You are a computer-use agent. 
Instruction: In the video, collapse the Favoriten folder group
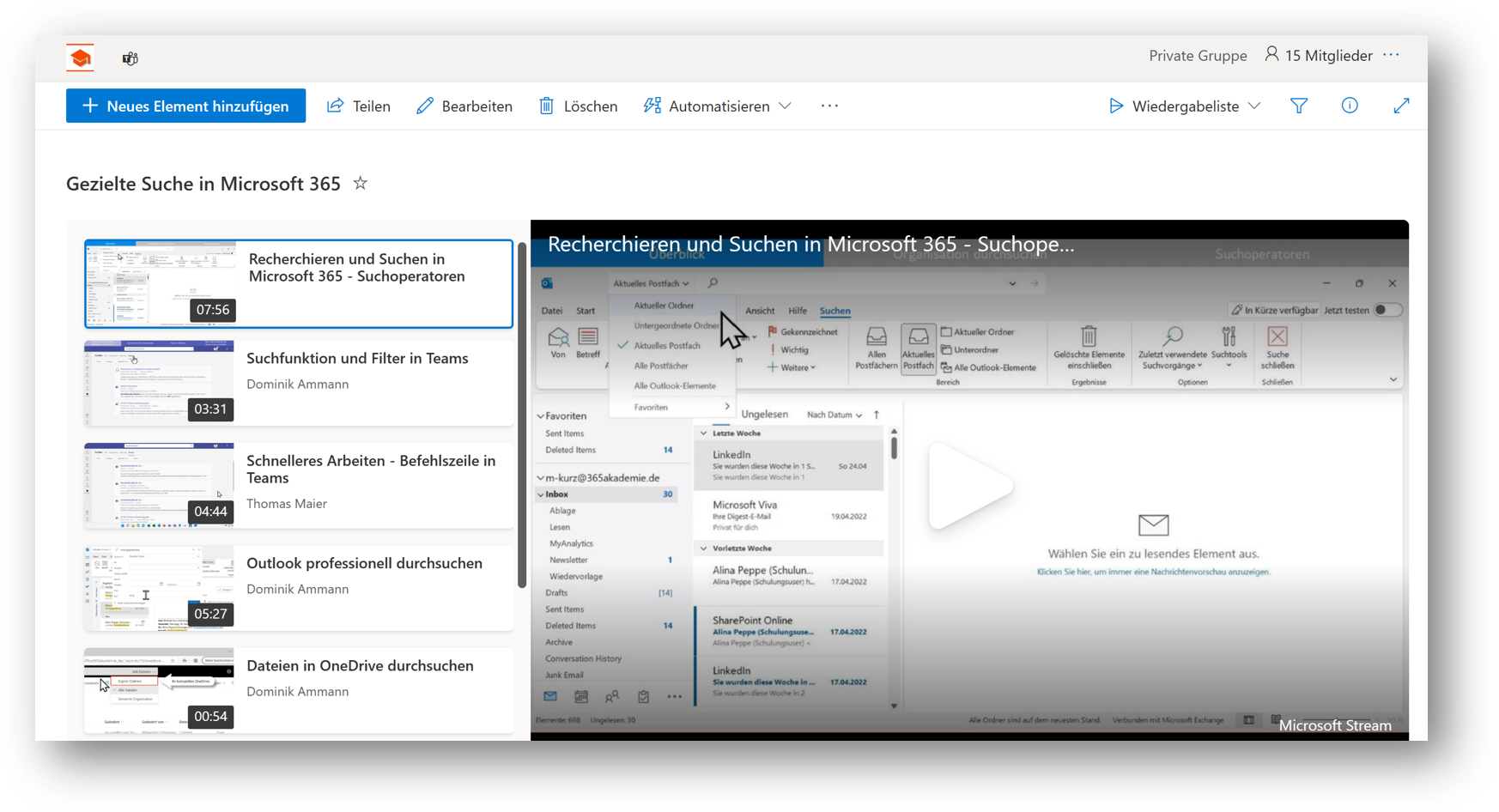tap(541, 416)
